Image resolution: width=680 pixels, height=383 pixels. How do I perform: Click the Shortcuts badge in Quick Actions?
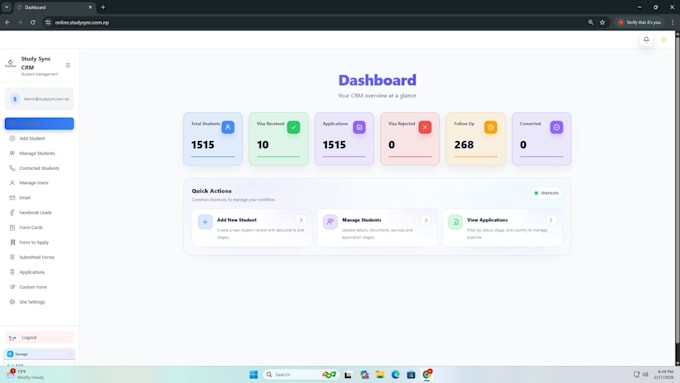[x=546, y=193]
